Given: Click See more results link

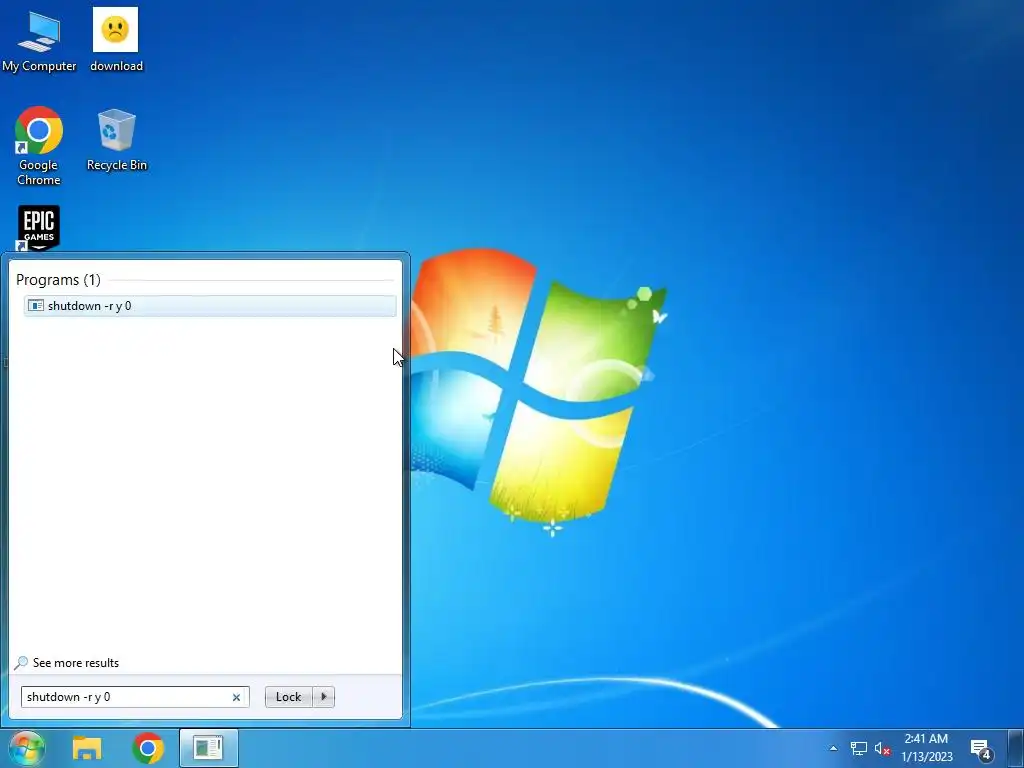Looking at the screenshot, I should click(76, 663).
